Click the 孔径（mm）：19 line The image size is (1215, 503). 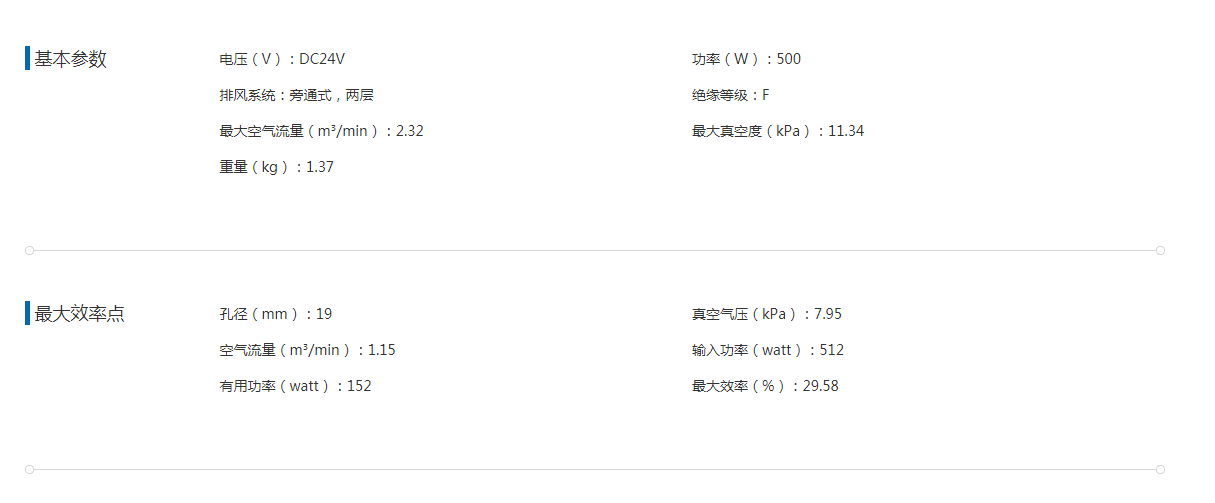[275, 314]
